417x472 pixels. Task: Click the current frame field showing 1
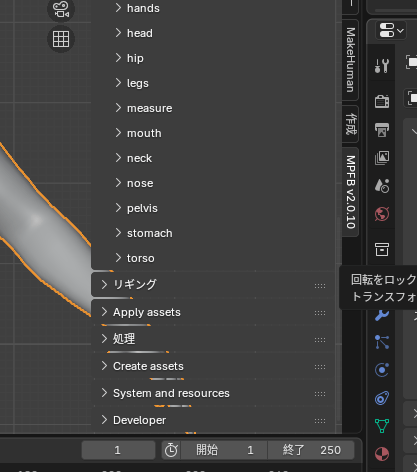click(x=118, y=450)
